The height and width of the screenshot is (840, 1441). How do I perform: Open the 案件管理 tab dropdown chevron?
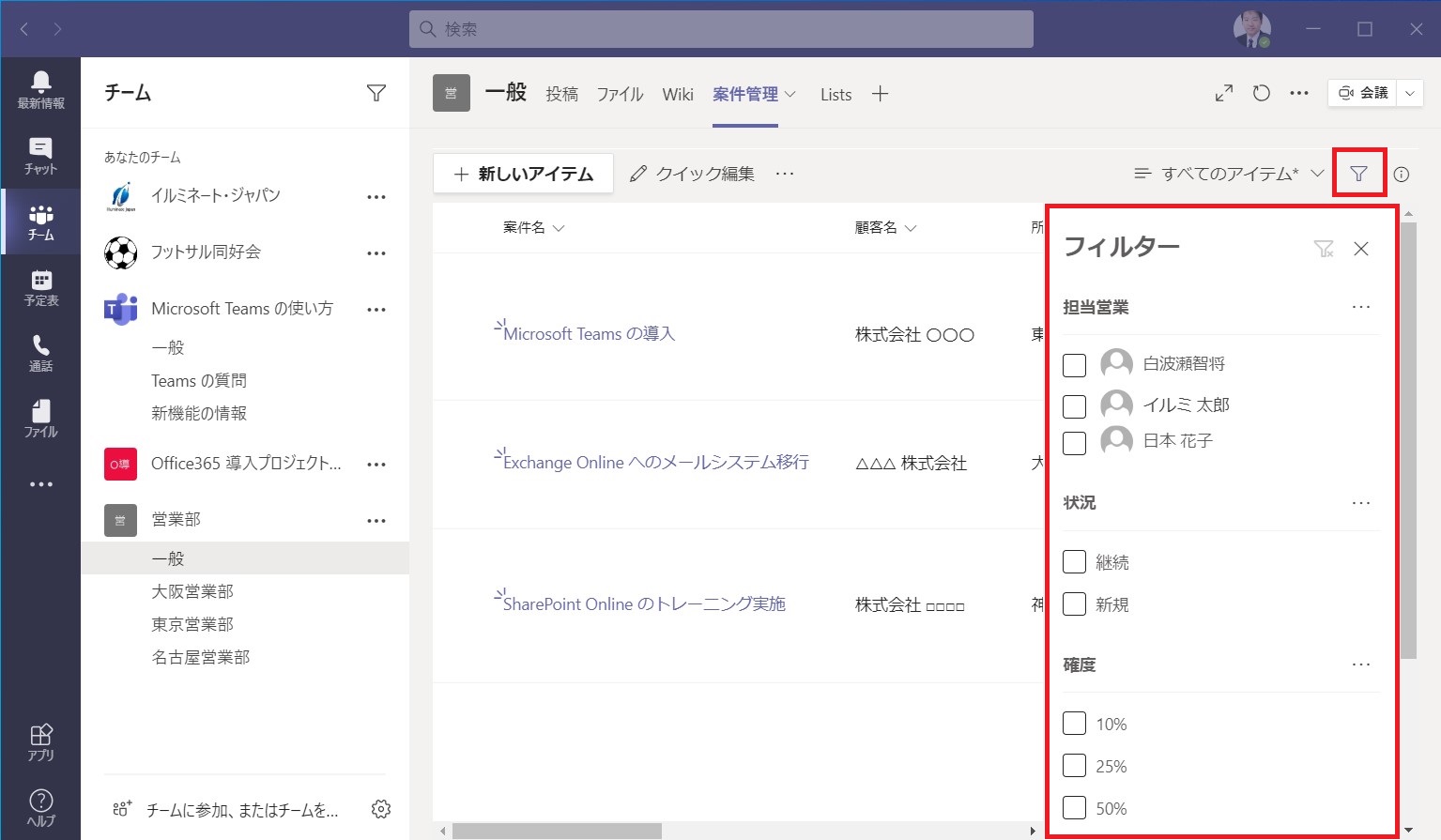point(789,94)
